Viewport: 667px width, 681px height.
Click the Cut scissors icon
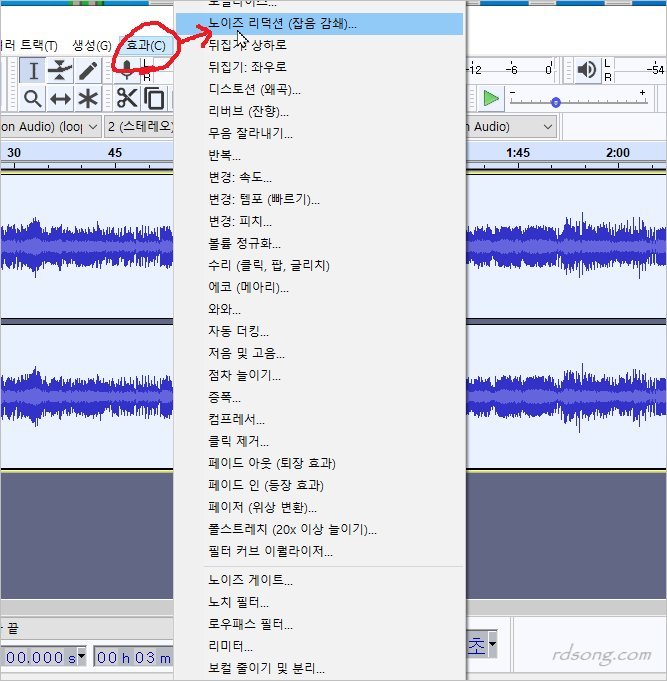point(126,98)
